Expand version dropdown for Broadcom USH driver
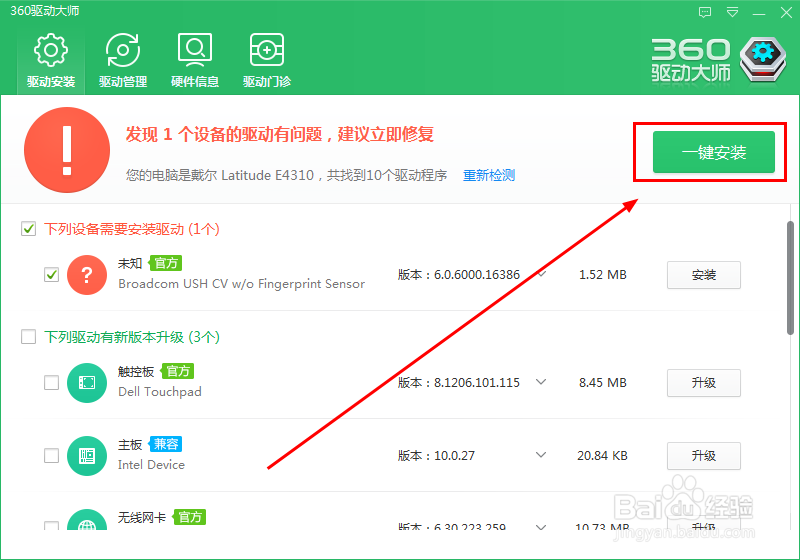Screen dimensions: 800x560 pyautogui.click(x=541, y=274)
